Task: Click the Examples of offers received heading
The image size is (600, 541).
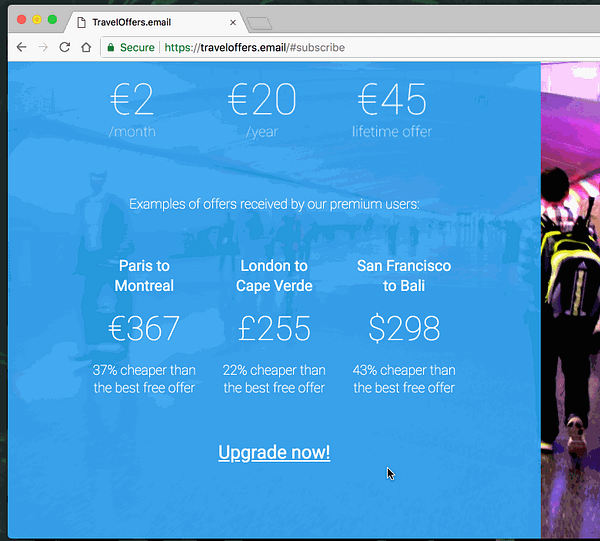Action: point(274,204)
